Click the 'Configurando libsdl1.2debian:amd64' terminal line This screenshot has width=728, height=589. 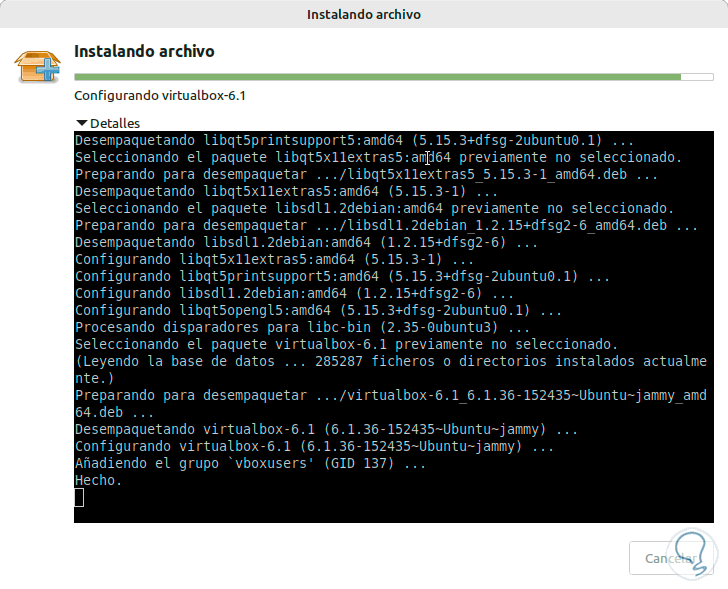[294, 293]
